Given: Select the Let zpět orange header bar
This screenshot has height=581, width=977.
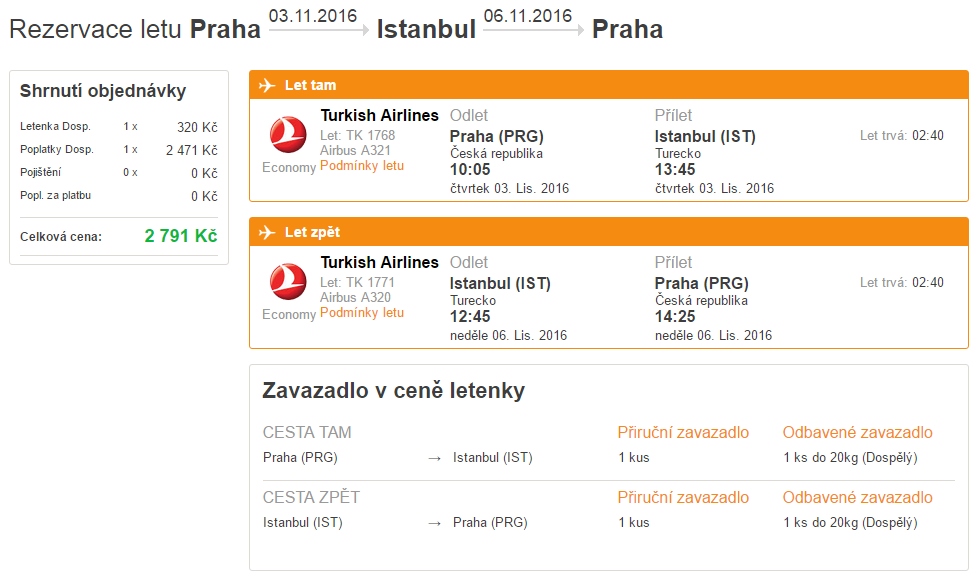Looking at the screenshot, I should (609, 232).
